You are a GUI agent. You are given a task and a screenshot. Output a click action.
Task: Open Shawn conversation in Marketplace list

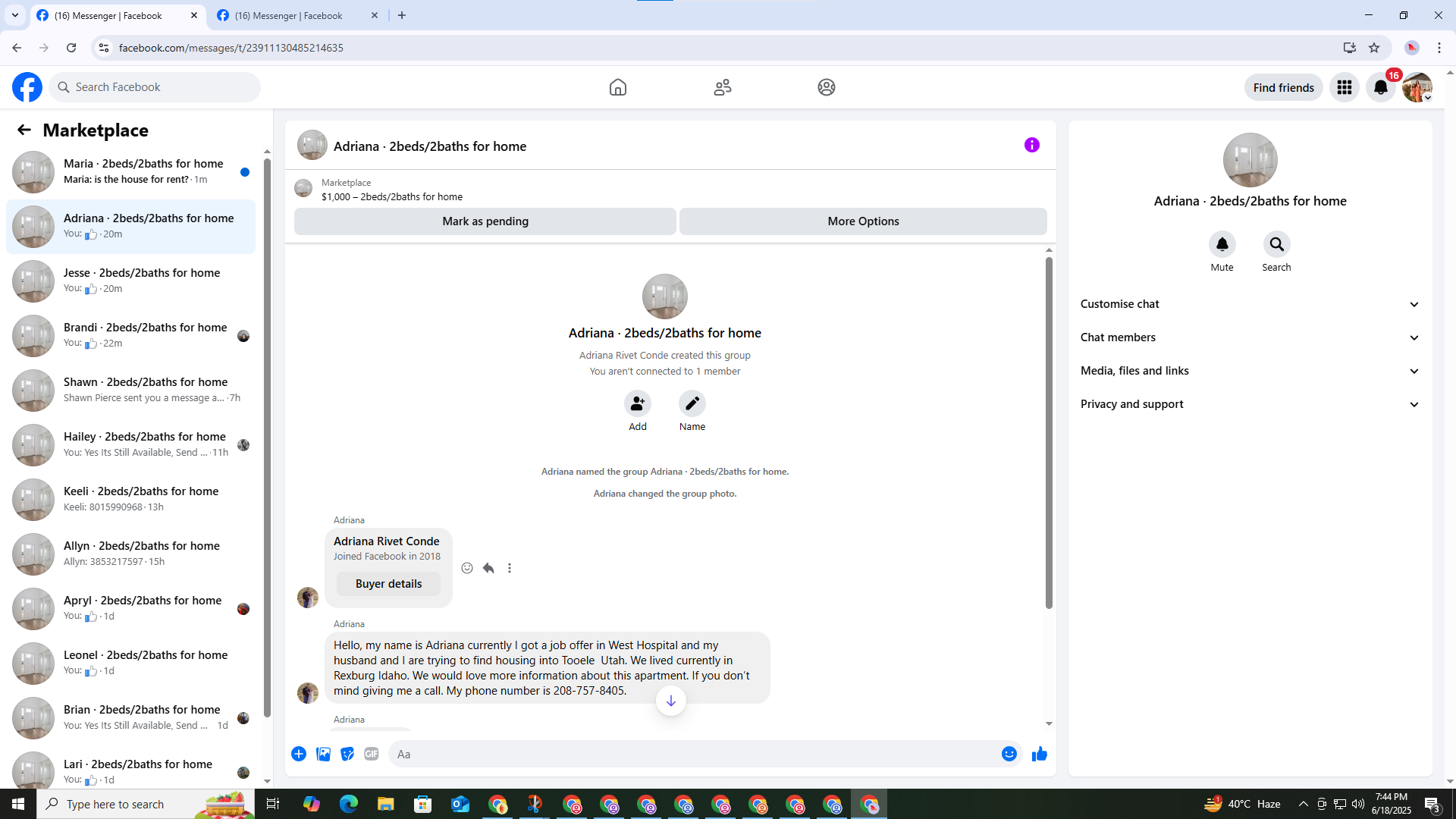[x=130, y=390]
